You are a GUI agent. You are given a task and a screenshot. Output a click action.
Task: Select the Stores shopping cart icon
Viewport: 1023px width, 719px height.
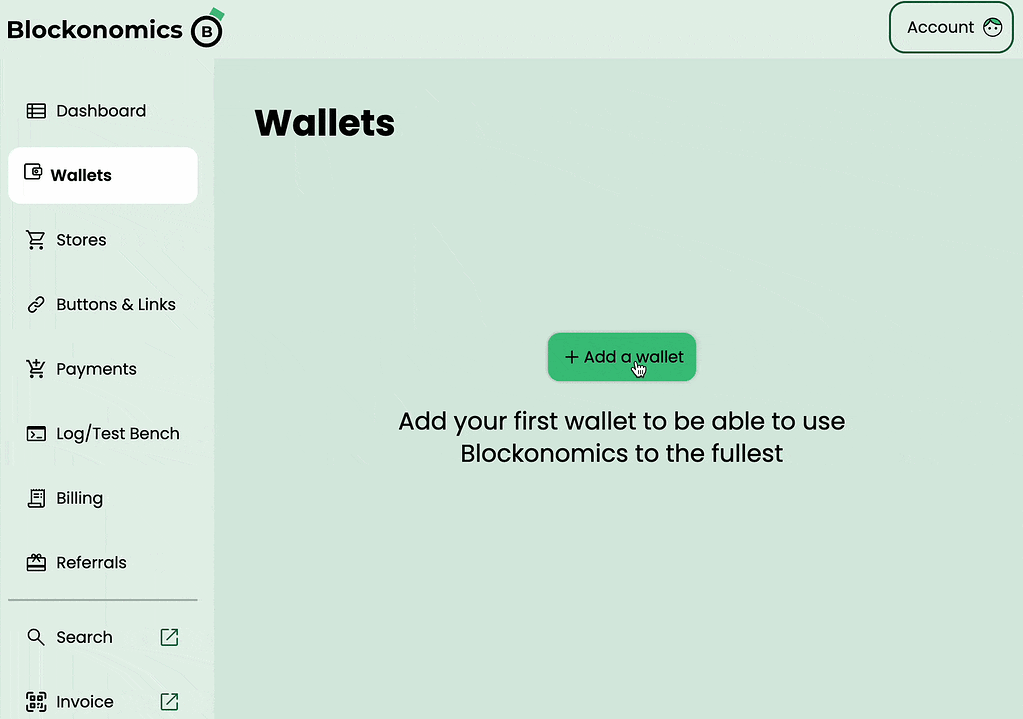(35, 239)
